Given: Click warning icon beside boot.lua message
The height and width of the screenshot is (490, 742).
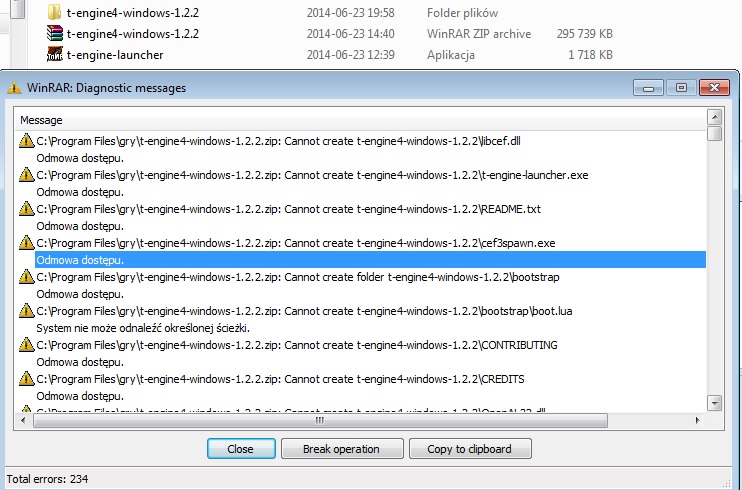Looking at the screenshot, I should [x=26, y=311].
